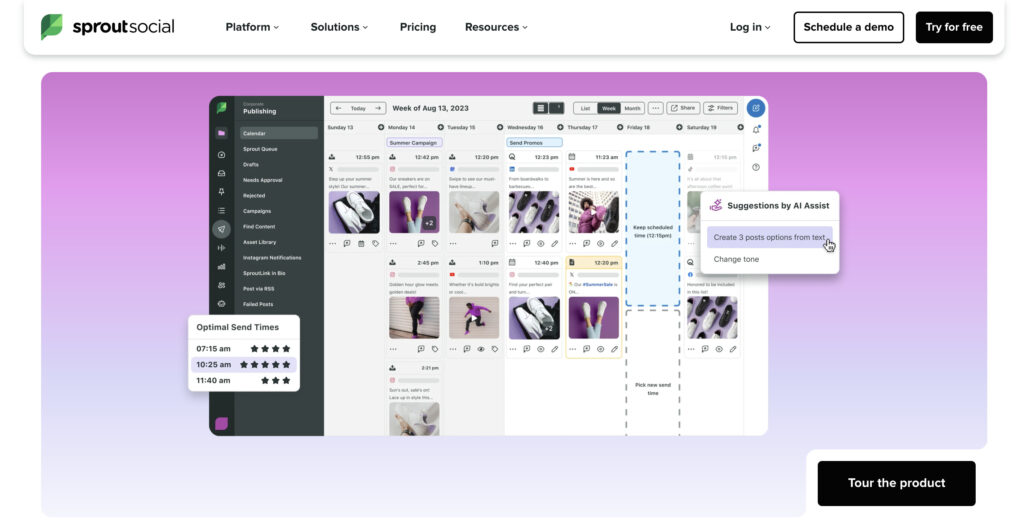Expand the Resources dropdown
The width and height of the screenshot is (1024, 532).
pyautogui.click(x=496, y=27)
